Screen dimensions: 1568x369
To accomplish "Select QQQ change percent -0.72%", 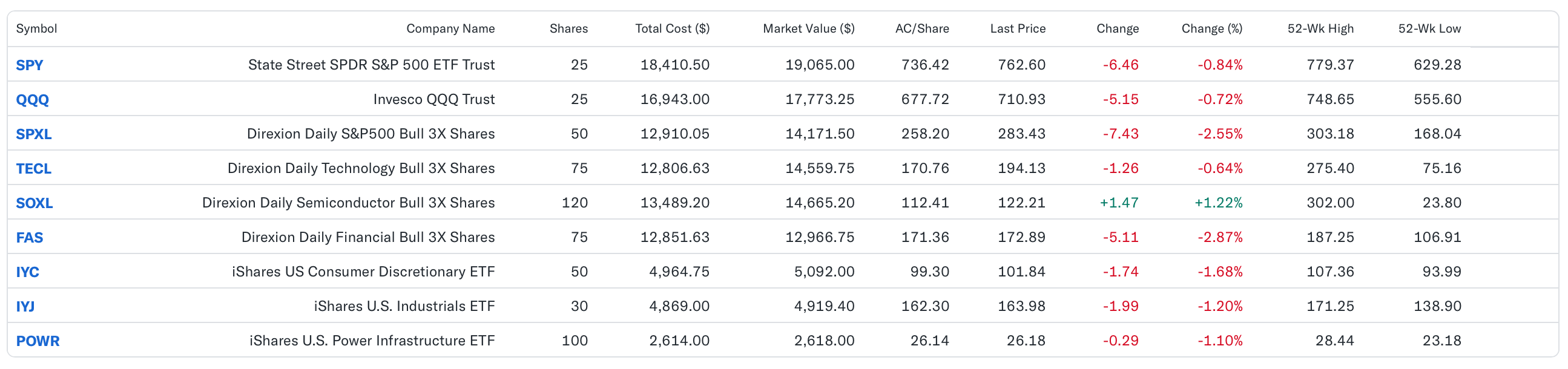I will click(x=1220, y=99).
